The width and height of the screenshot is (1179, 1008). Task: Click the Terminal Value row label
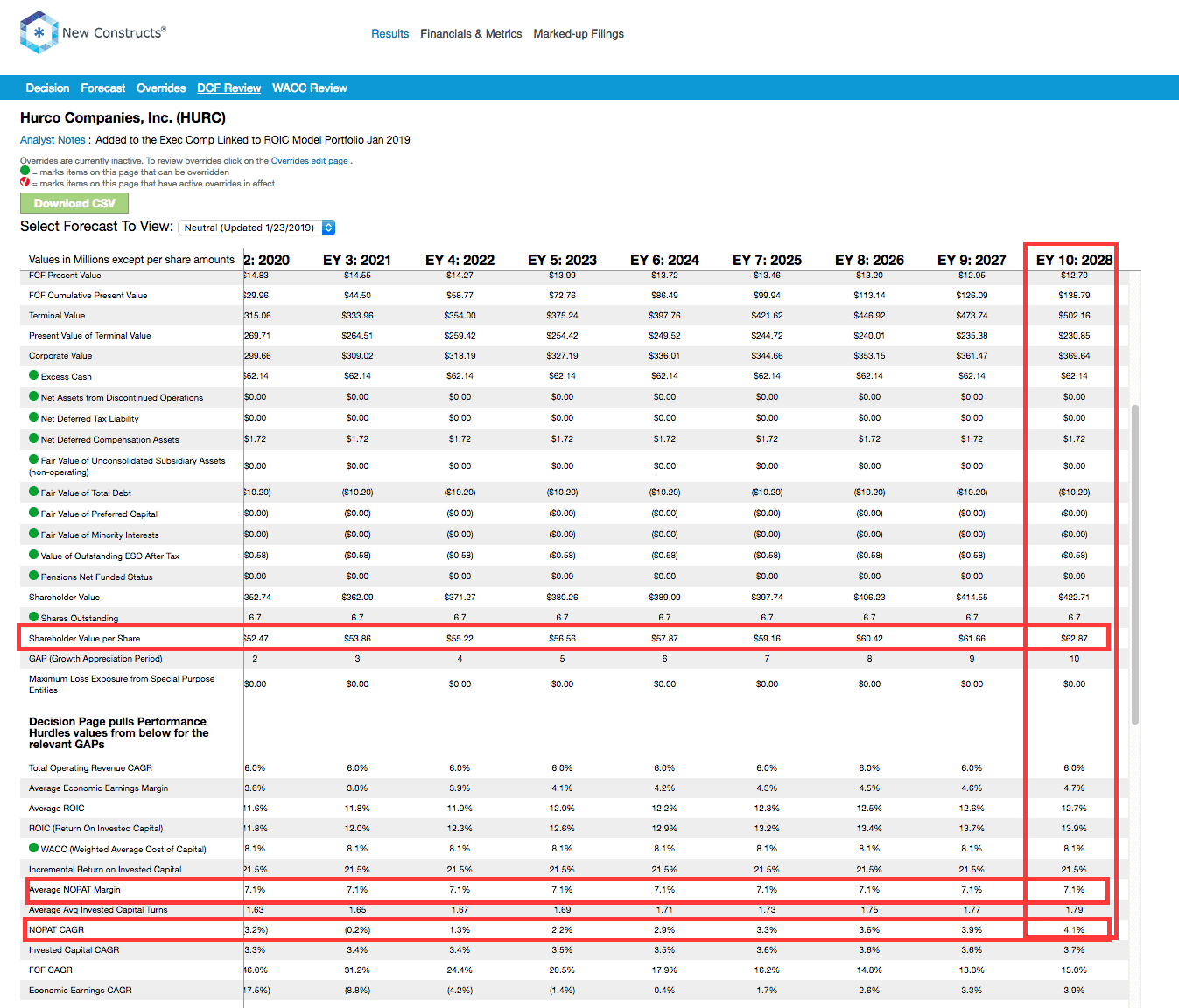click(57, 315)
